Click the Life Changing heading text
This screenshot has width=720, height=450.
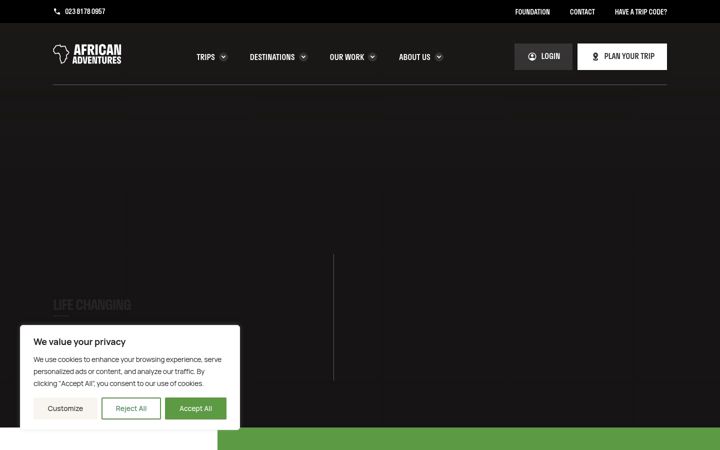[x=92, y=305]
